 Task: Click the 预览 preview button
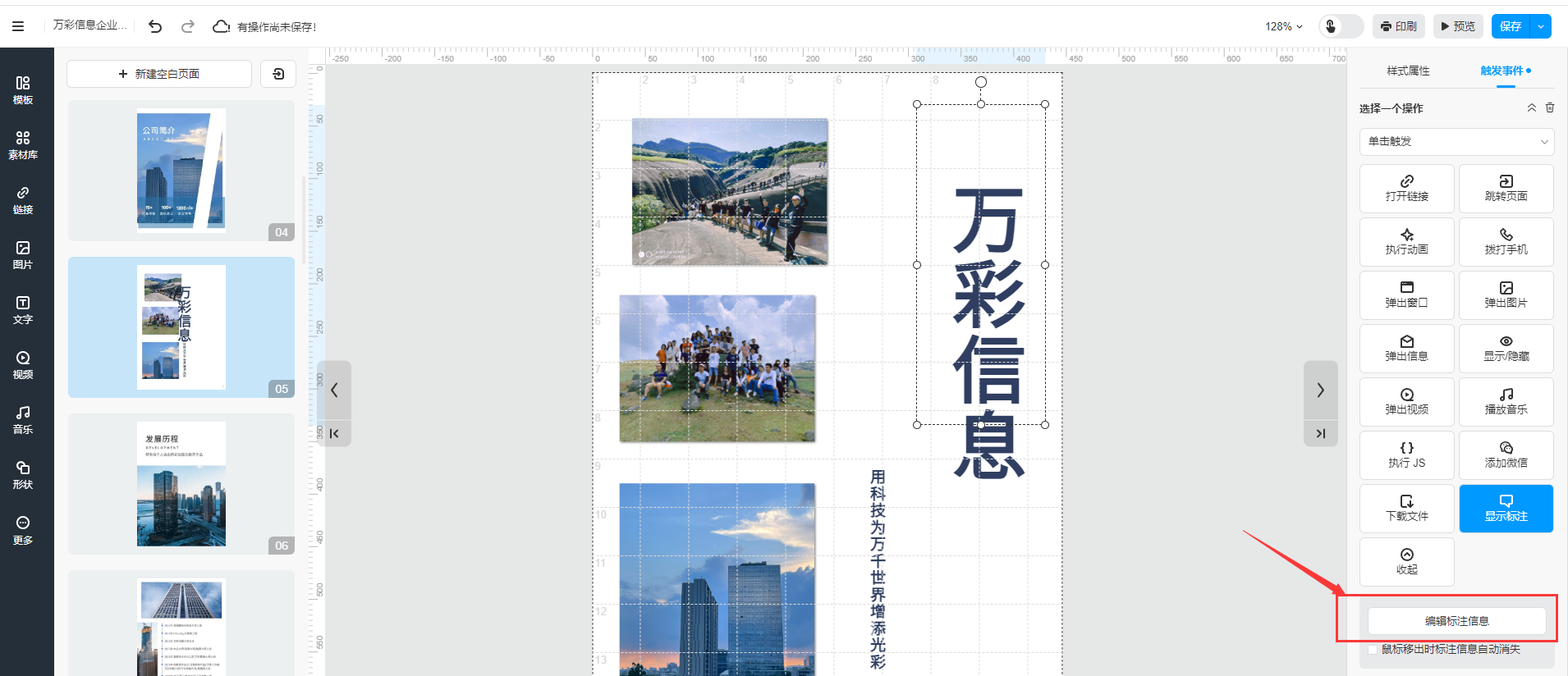click(x=1458, y=26)
